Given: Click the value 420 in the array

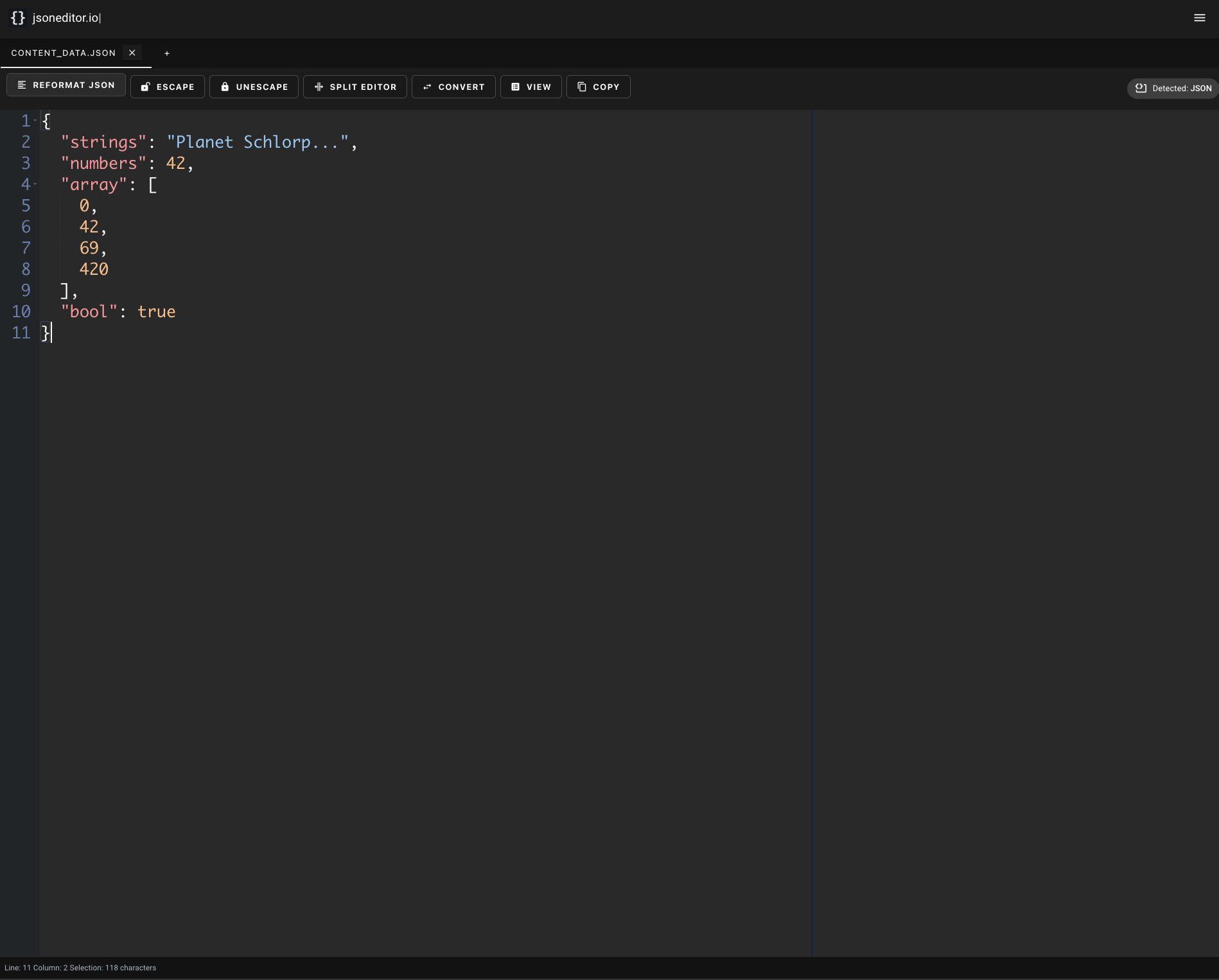Looking at the screenshot, I should click(x=94, y=269).
